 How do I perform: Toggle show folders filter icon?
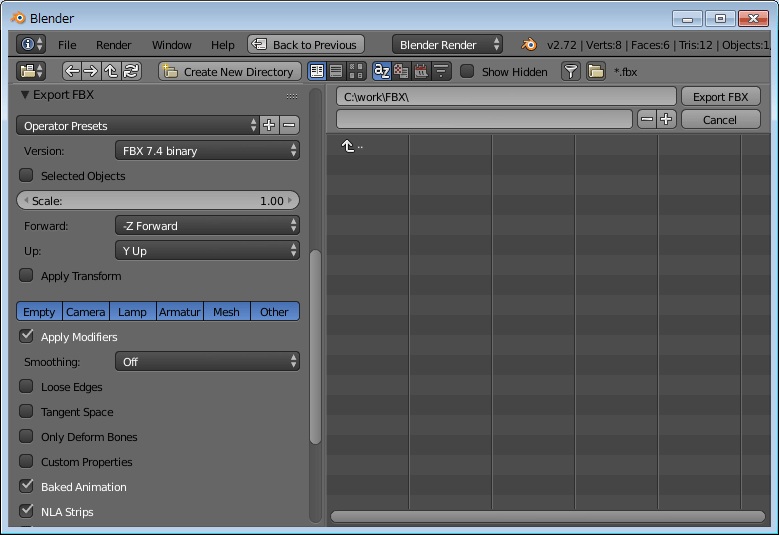pyautogui.click(x=596, y=72)
